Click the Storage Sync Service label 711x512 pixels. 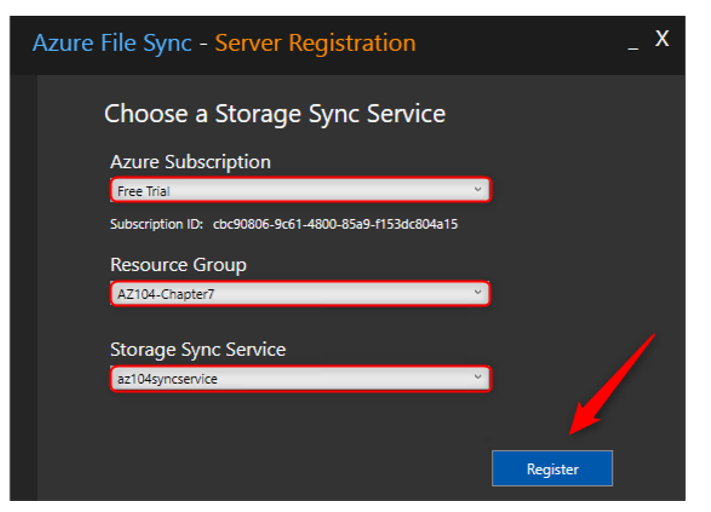coord(198,350)
